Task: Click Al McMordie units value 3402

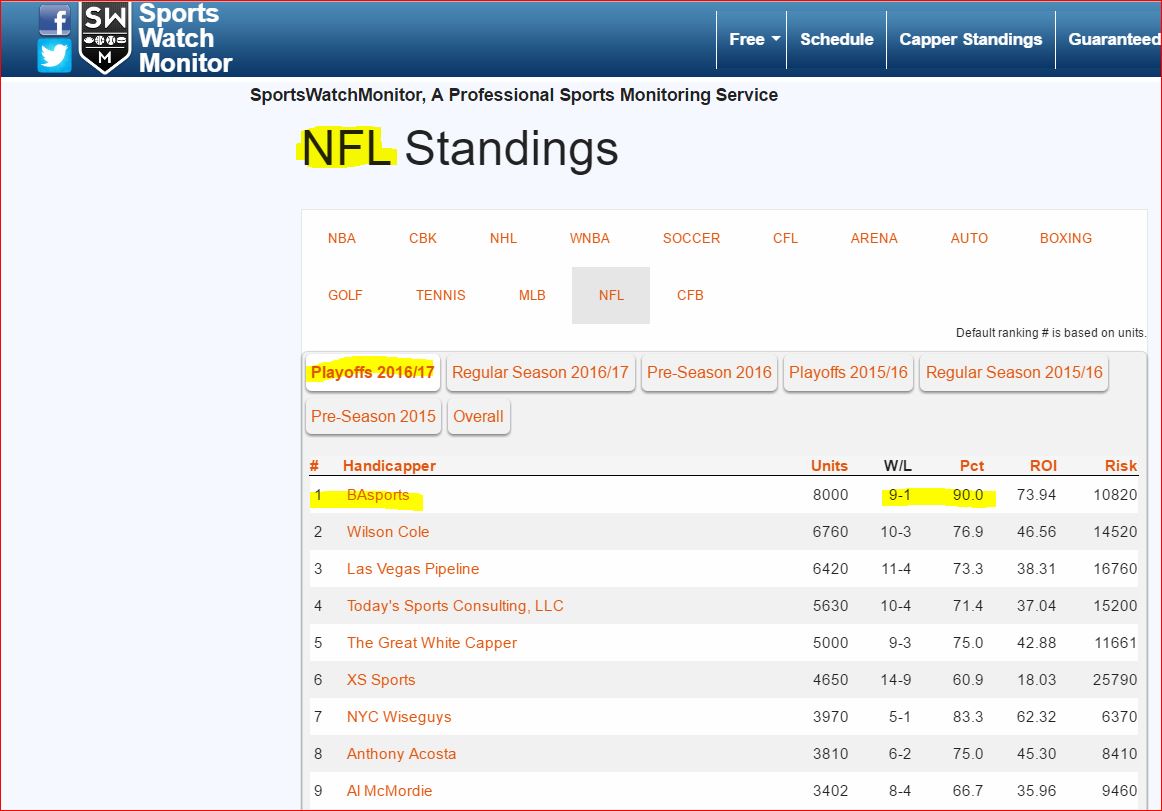Action: pos(830,791)
